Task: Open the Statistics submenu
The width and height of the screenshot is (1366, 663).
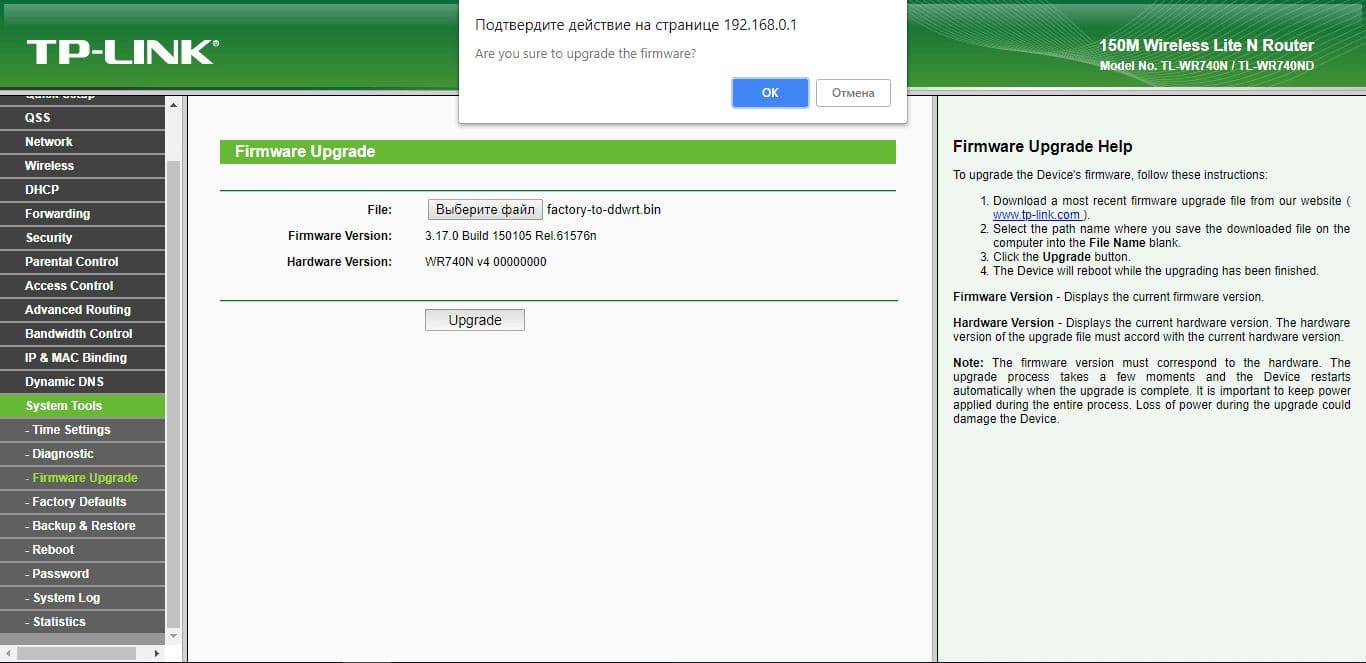Action: [x=82, y=622]
